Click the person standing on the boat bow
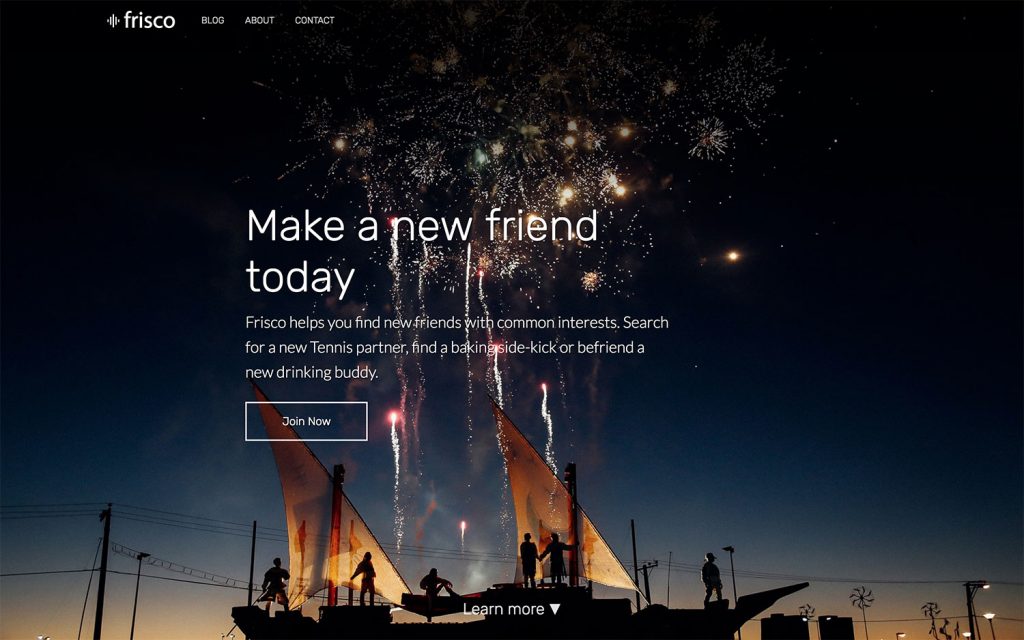The image size is (1024, 640). tap(711, 579)
